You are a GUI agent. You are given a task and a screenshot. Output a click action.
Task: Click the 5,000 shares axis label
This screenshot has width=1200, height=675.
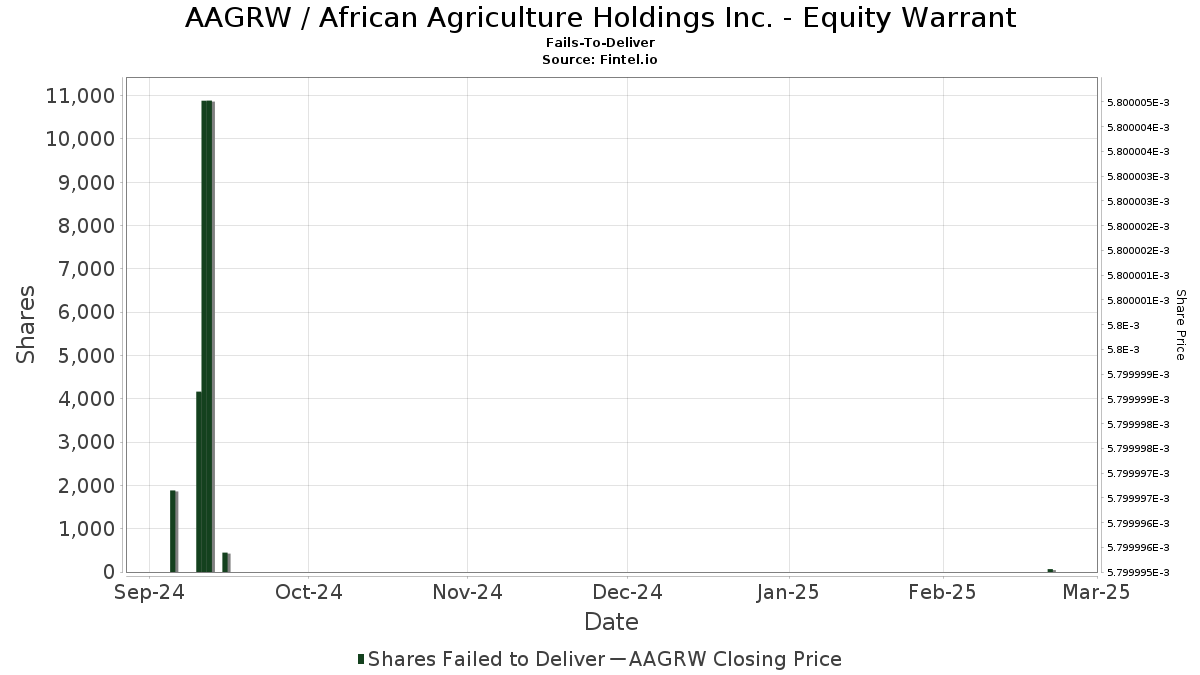click(x=82, y=356)
